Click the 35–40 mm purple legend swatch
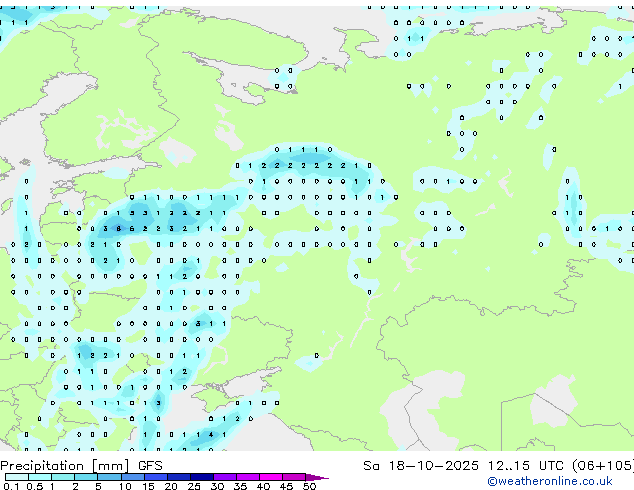Viewport: 634px width, 490px height. point(248,477)
